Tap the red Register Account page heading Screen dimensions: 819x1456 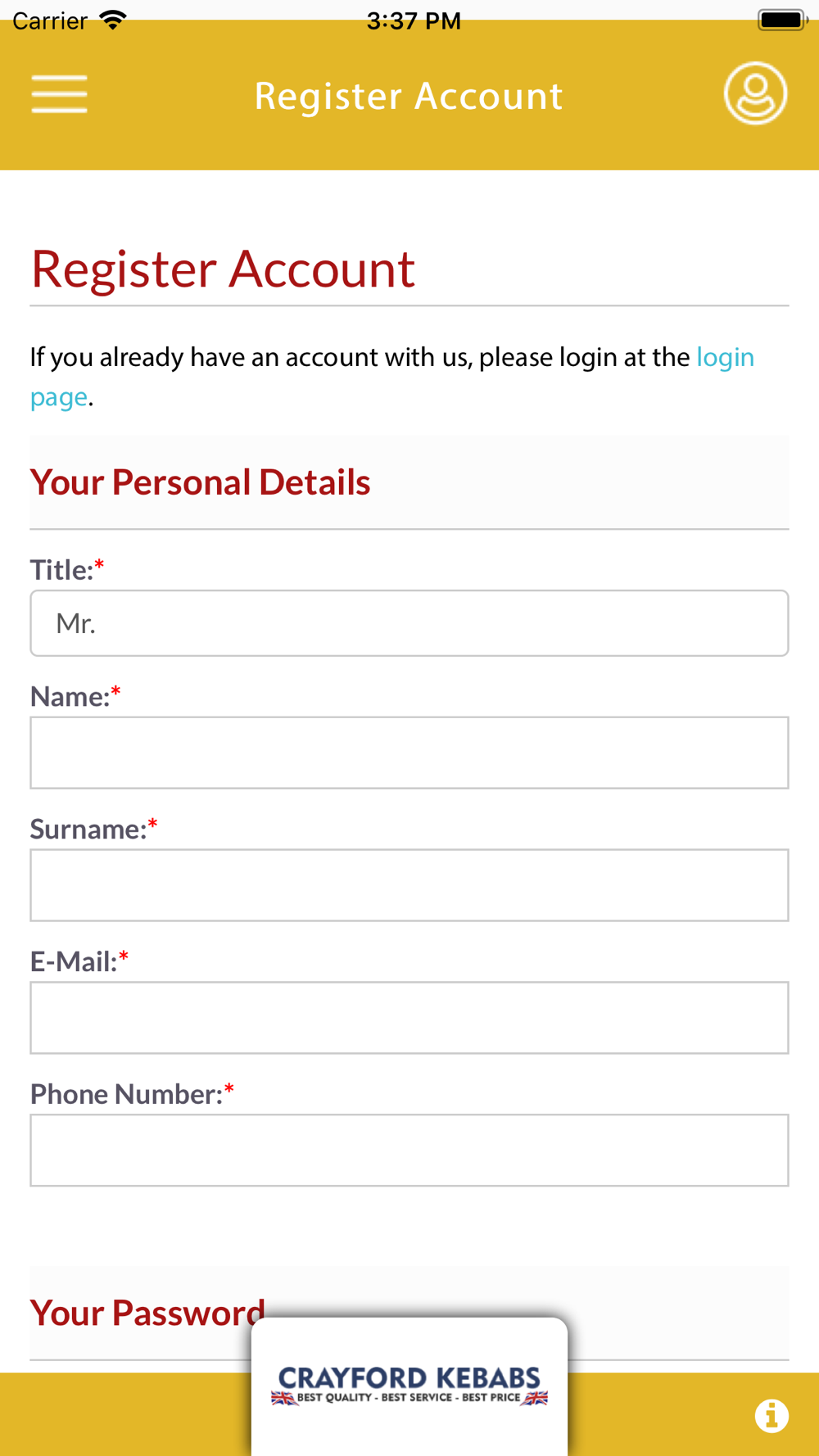[223, 269]
